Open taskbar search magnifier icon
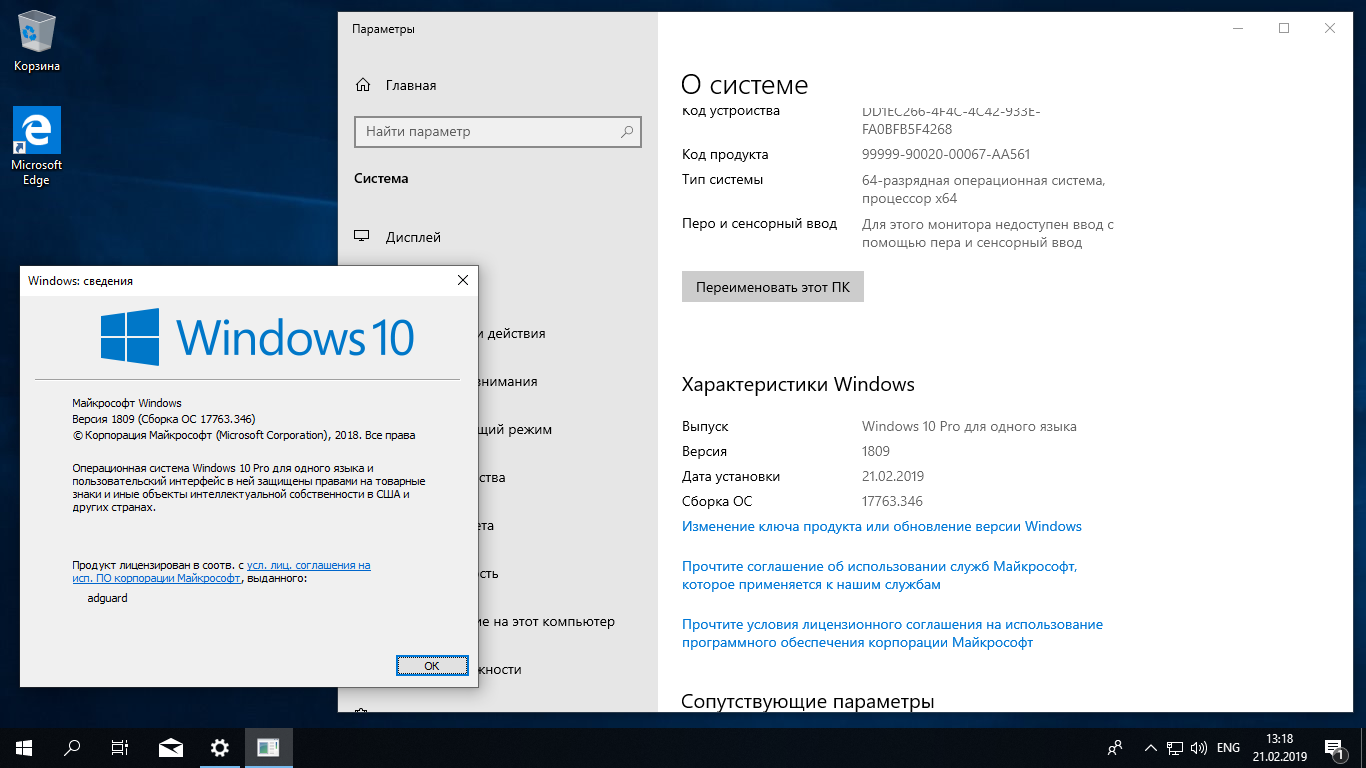Screen dimensions: 1366x768 (72, 747)
